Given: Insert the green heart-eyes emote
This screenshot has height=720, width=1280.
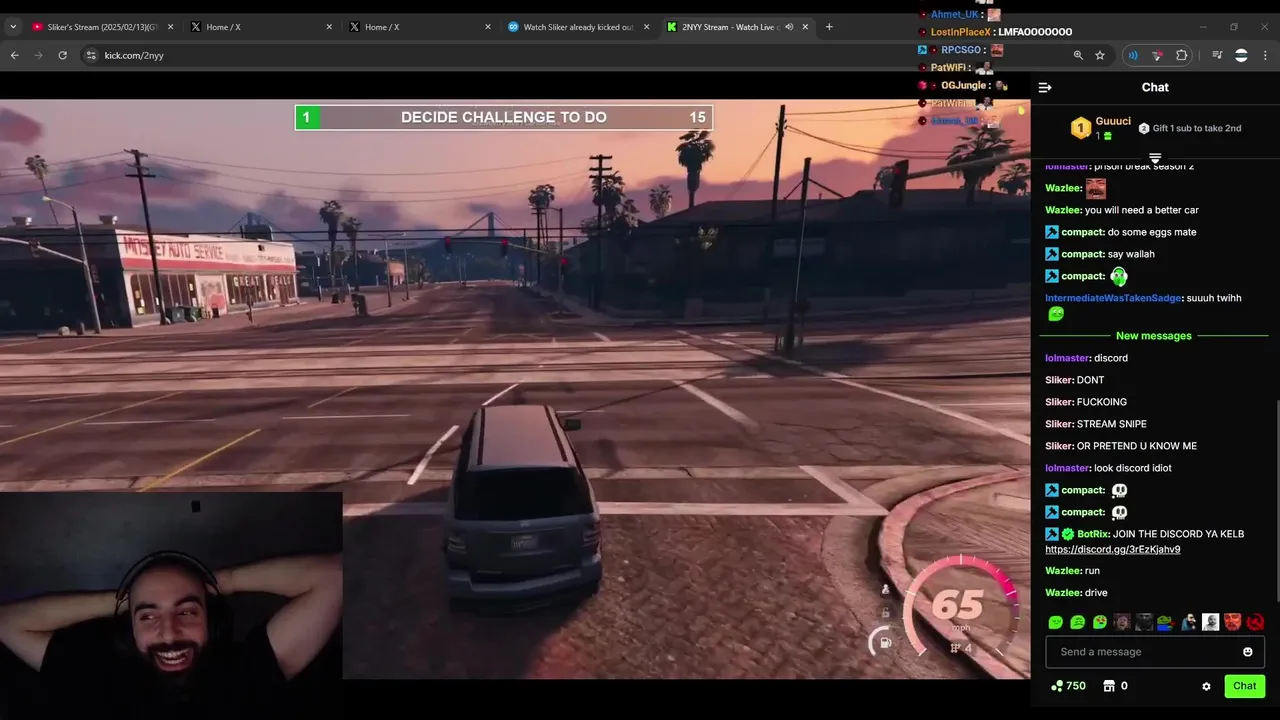Looking at the screenshot, I should (x=1099, y=622).
